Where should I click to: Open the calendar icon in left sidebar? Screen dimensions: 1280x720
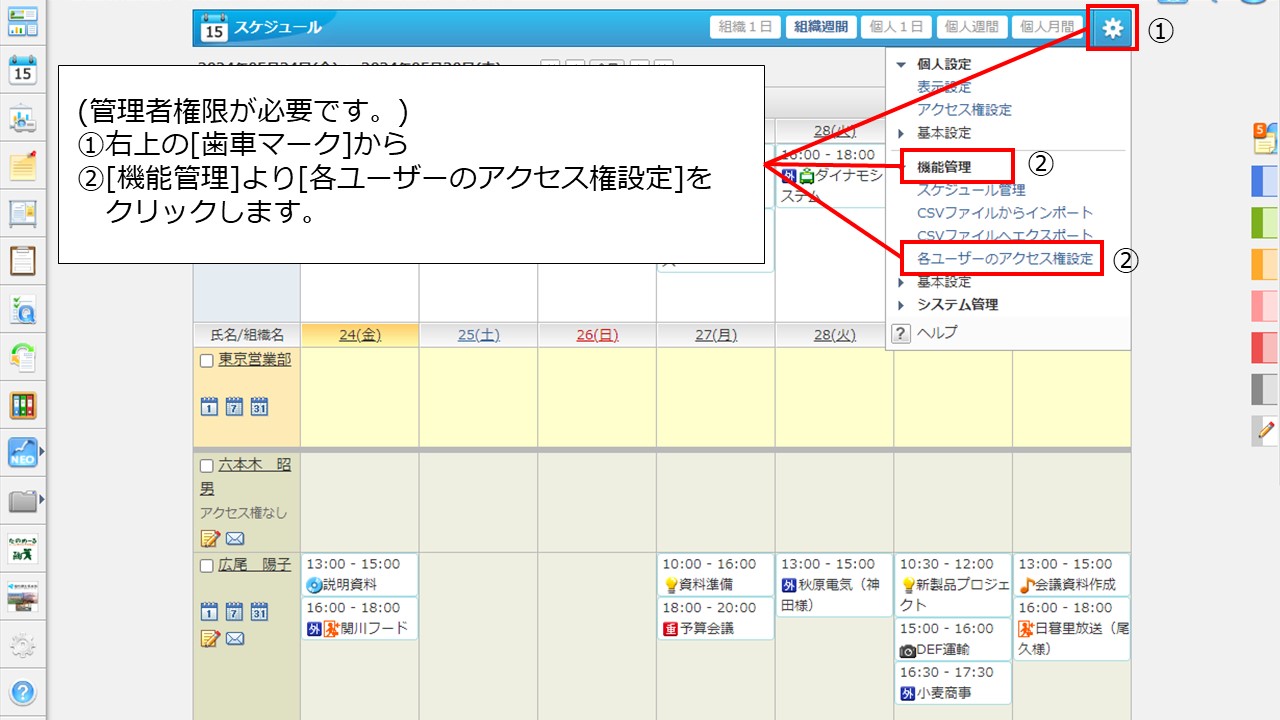pos(22,71)
